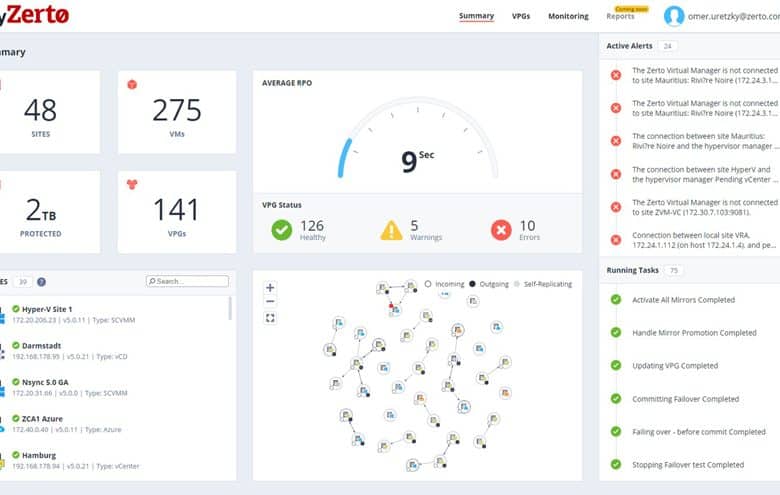Click the map node with red dot
The height and width of the screenshot is (495, 780).
point(395,309)
